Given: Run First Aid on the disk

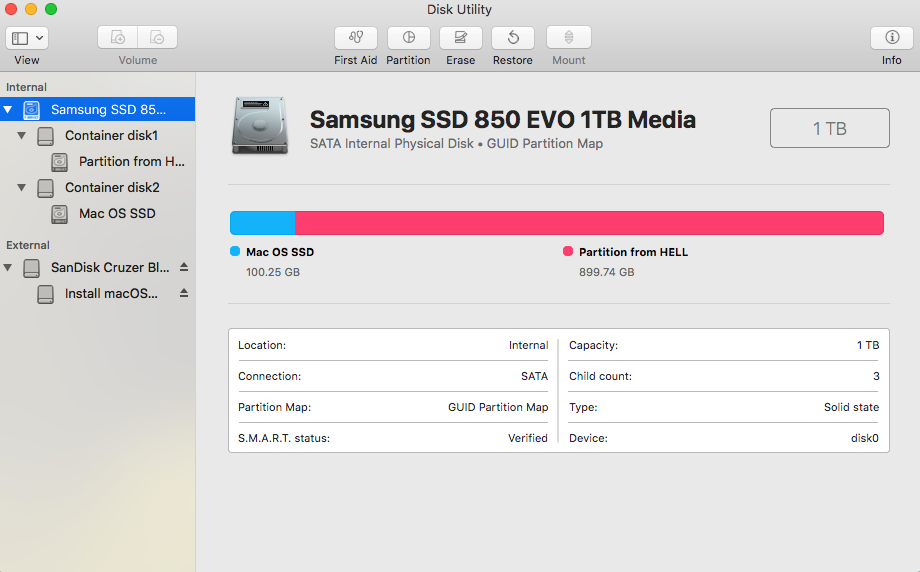Looking at the screenshot, I should click(x=356, y=38).
